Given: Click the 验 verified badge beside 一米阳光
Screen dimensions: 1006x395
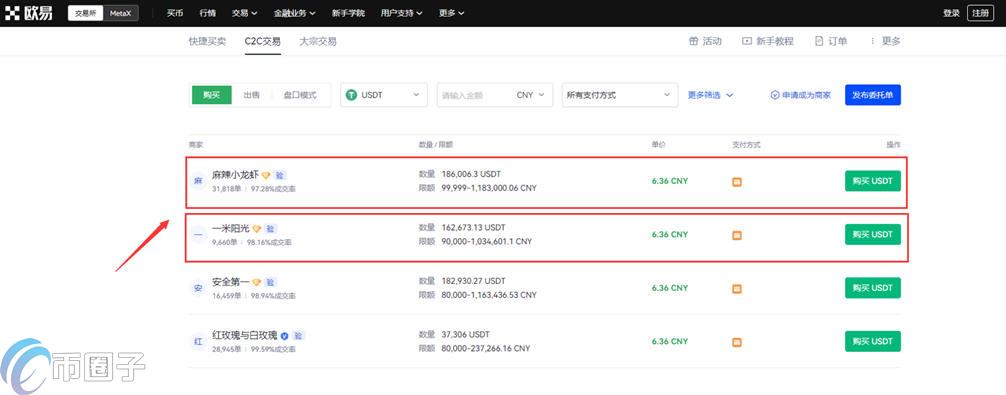Looking at the screenshot, I should (x=271, y=229).
